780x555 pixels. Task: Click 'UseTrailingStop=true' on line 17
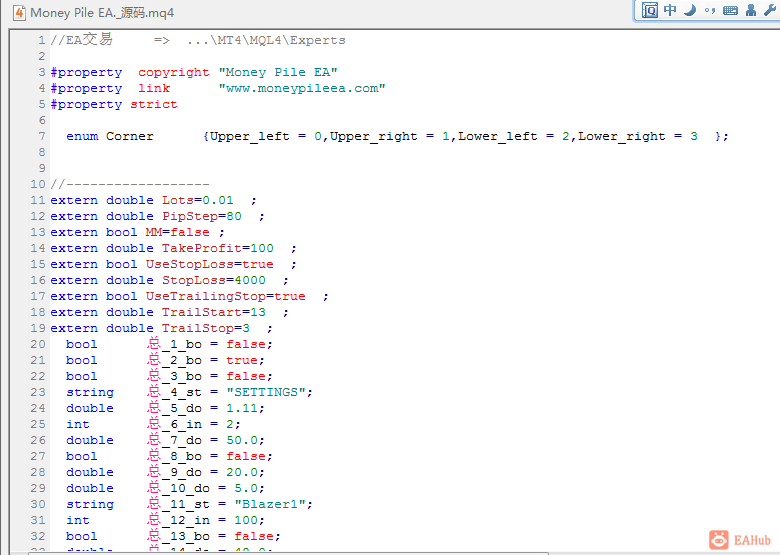[x=225, y=296]
